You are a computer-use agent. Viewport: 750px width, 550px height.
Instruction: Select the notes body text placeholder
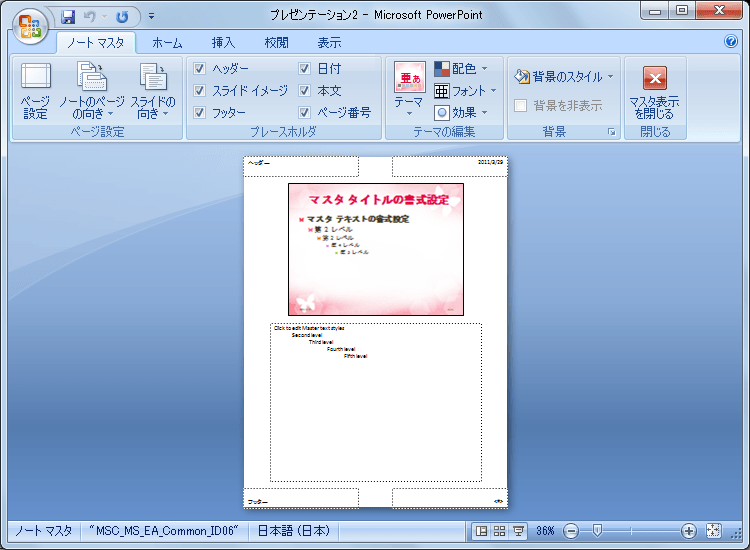(x=376, y=402)
